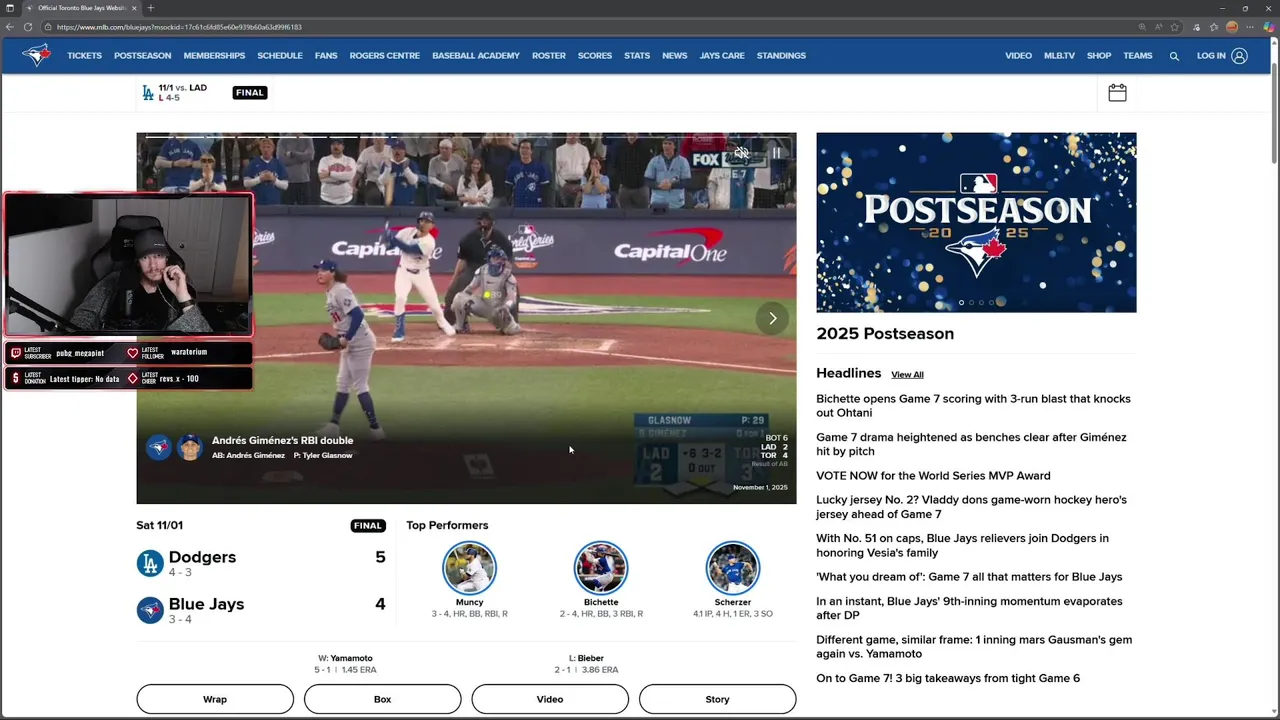Open the ROGERS CENTRE menu
The height and width of the screenshot is (720, 1280).
tap(384, 56)
